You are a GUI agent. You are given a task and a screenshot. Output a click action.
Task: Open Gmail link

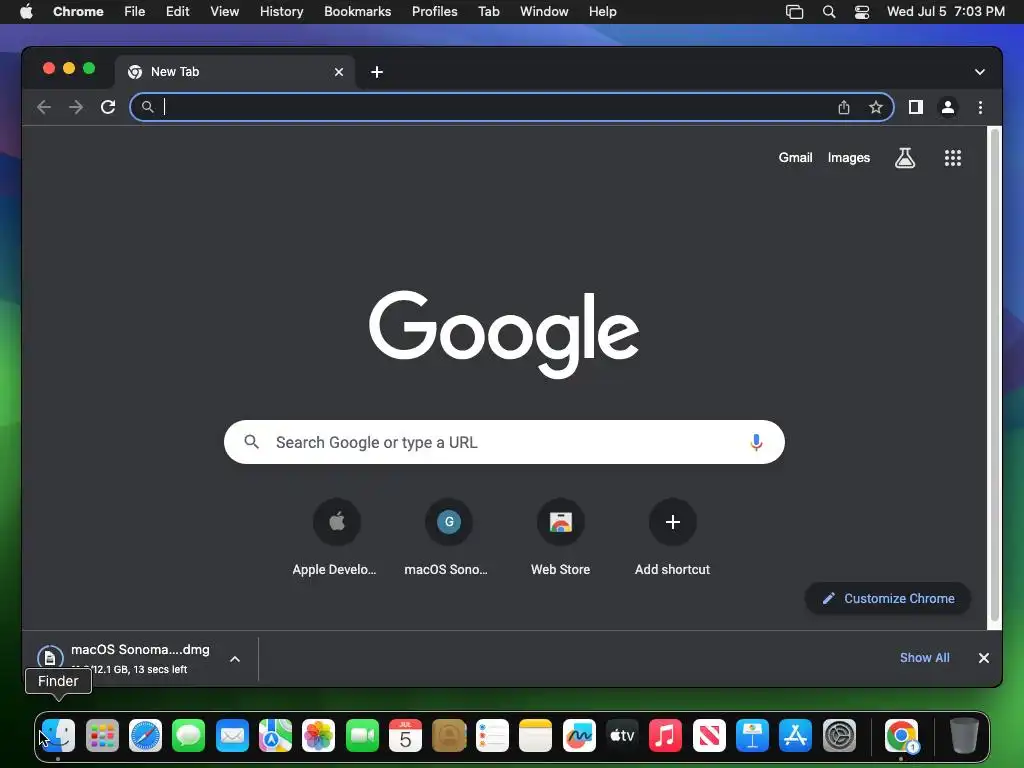(x=795, y=157)
